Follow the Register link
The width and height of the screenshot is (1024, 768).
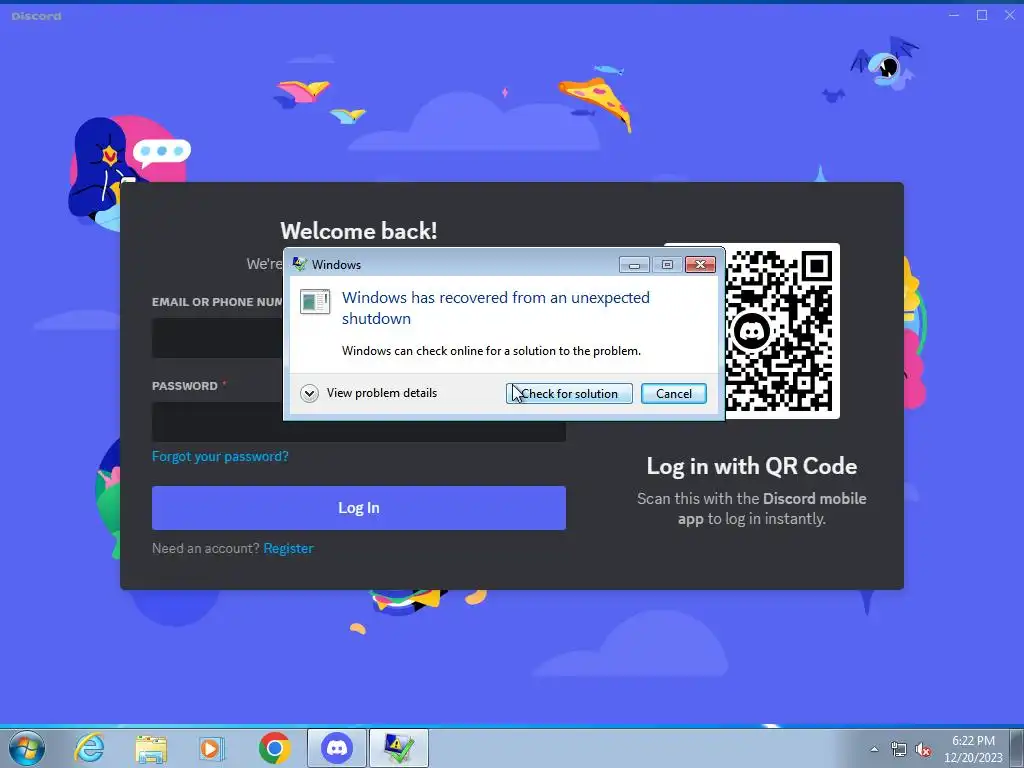289,548
